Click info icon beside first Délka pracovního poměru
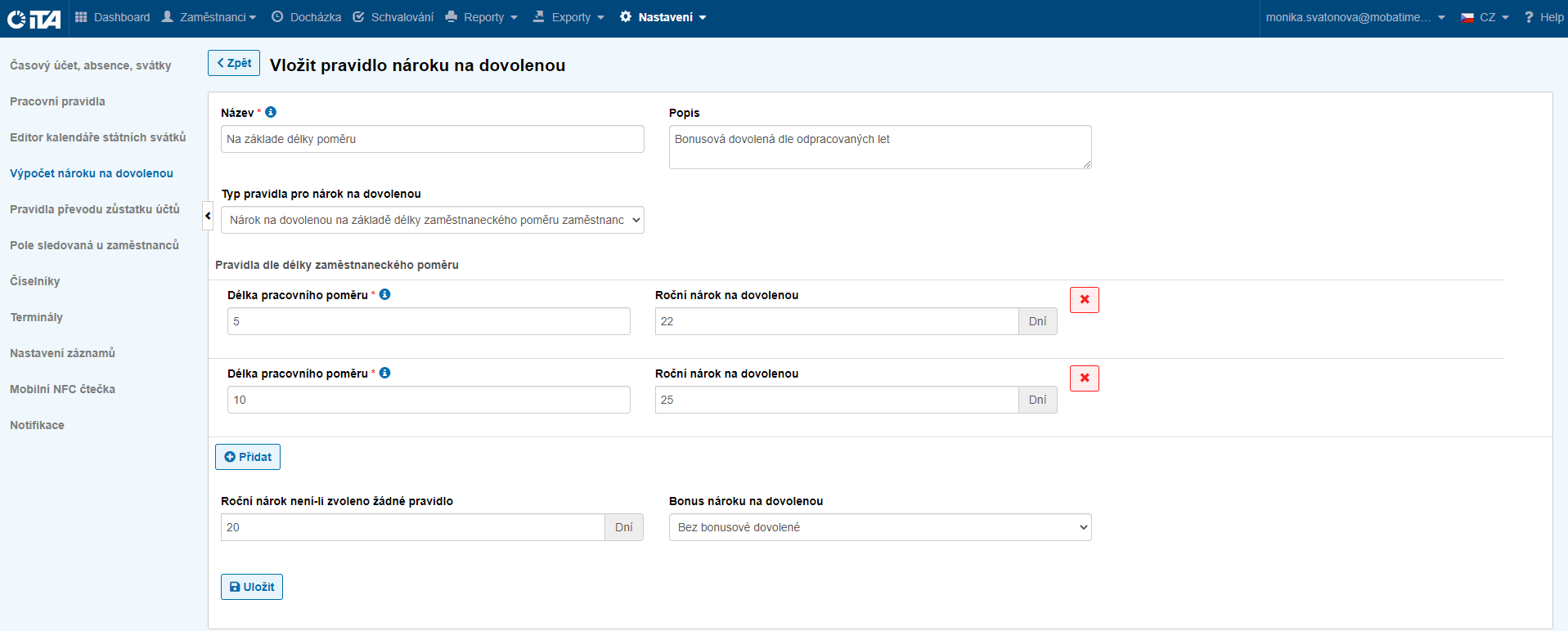 pyautogui.click(x=384, y=294)
